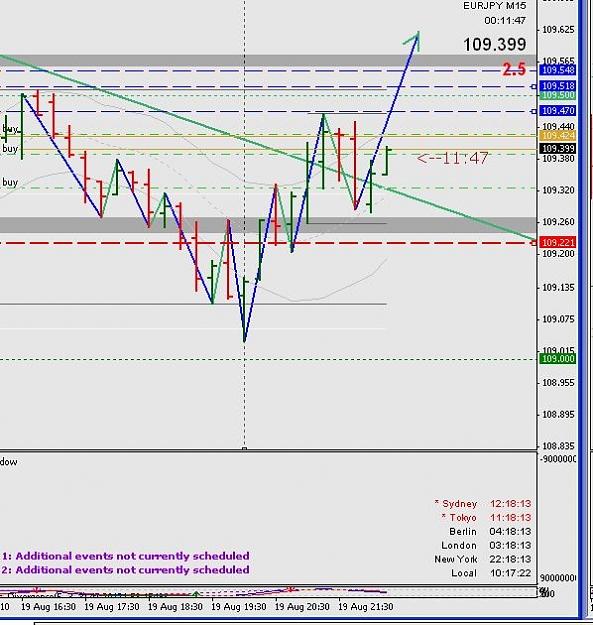Click news line 1: Additional events not scheduled
This screenshot has width=593, height=625.
pyautogui.click(x=126, y=556)
